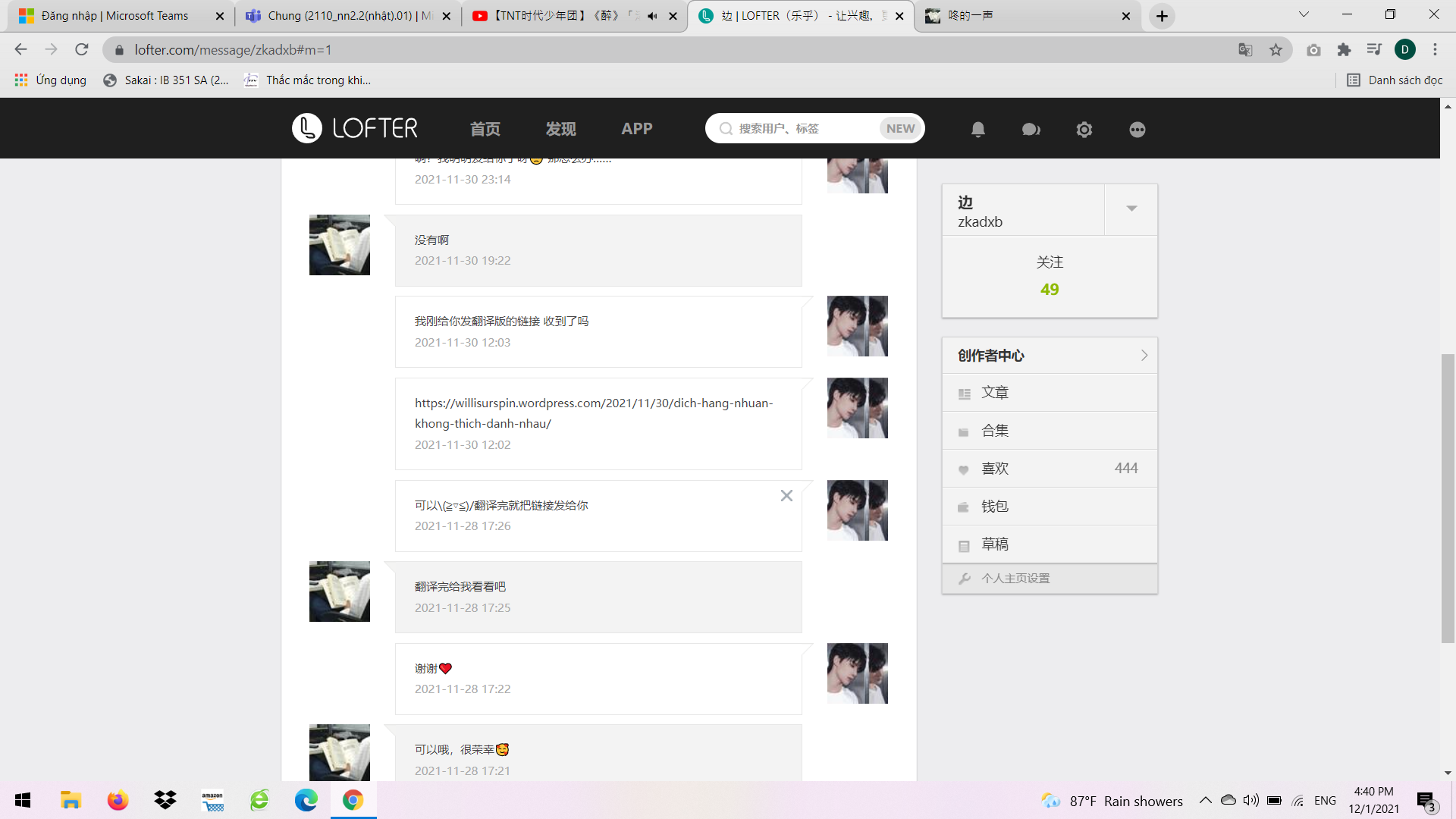Open Chrome profile D avatar
Viewport: 1456px width, 819px height.
1405,50
